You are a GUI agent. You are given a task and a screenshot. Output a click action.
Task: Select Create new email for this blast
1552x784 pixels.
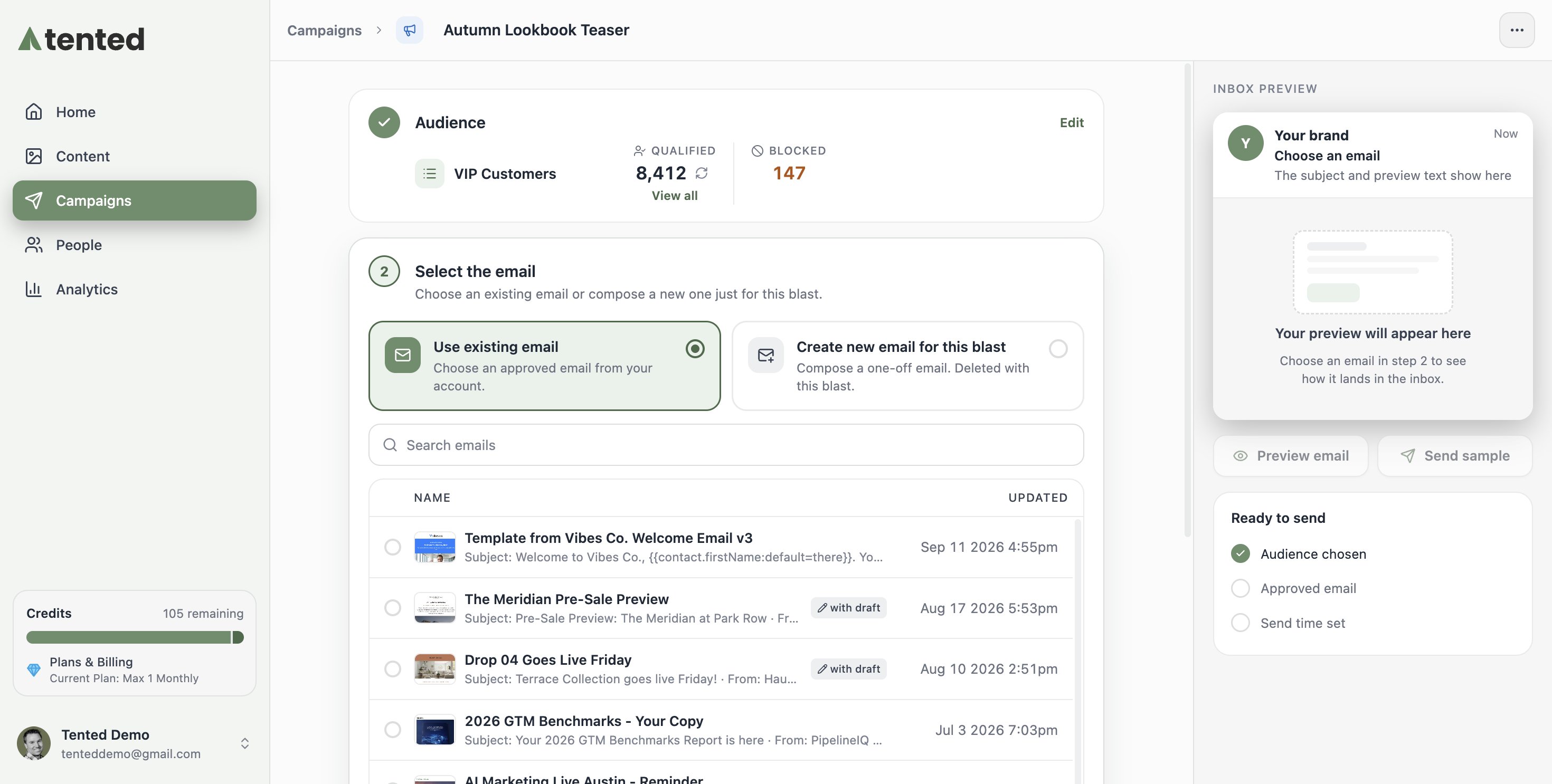(907, 366)
